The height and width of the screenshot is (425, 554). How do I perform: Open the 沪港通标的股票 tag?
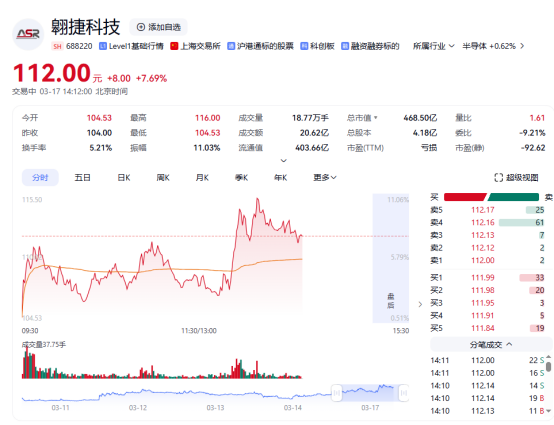(x=260, y=46)
